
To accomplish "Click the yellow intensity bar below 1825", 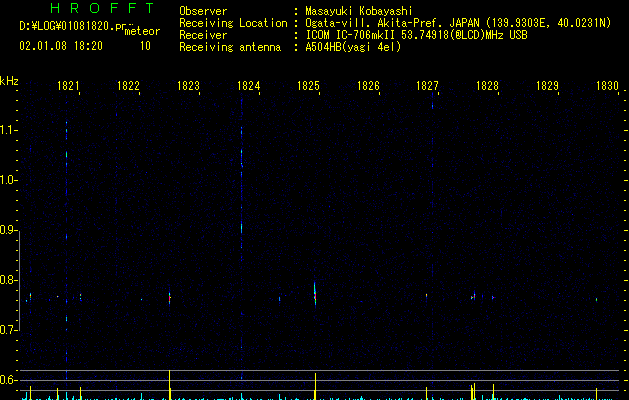I will pos(315,386).
